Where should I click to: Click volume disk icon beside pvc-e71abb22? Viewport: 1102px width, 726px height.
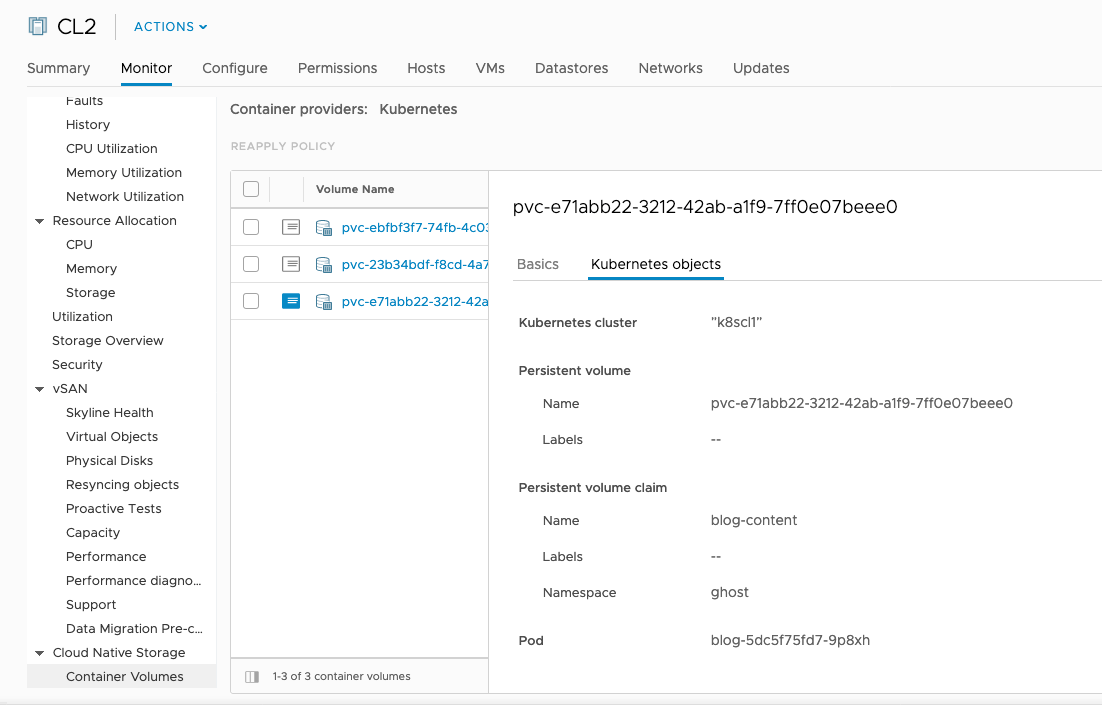[324, 302]
